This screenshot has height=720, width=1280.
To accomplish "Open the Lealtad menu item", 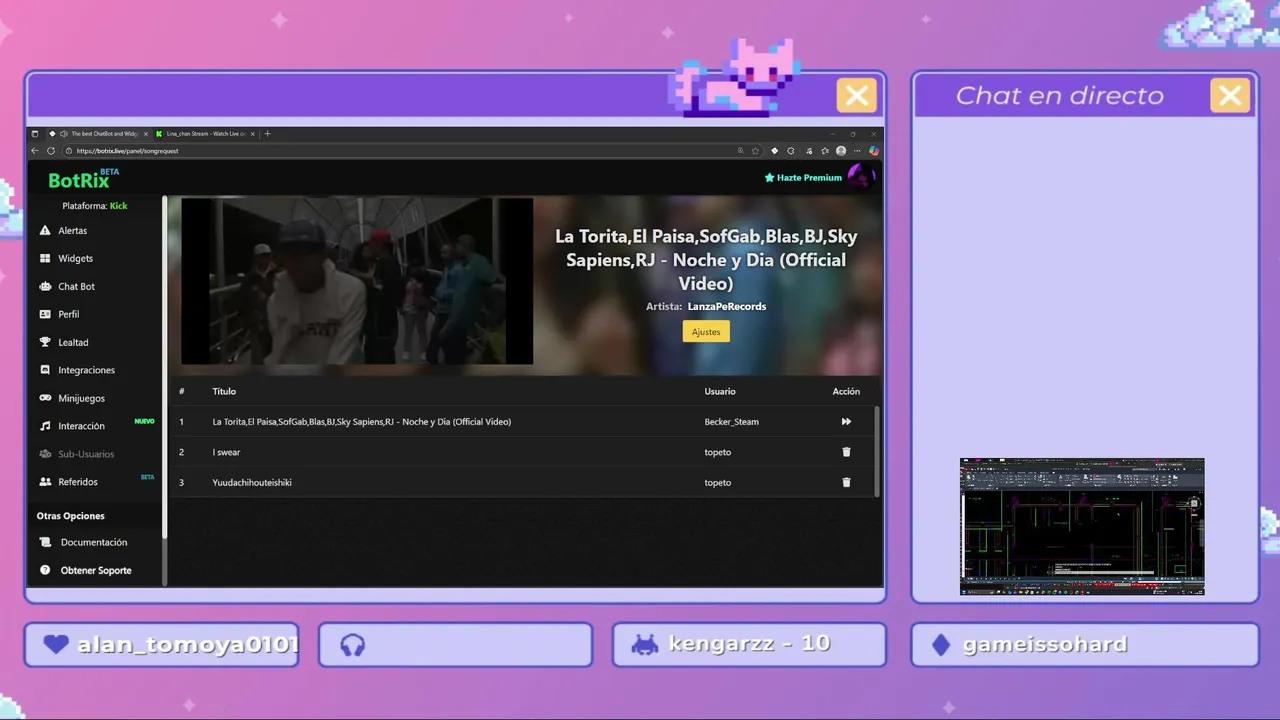I will (73, 342).
